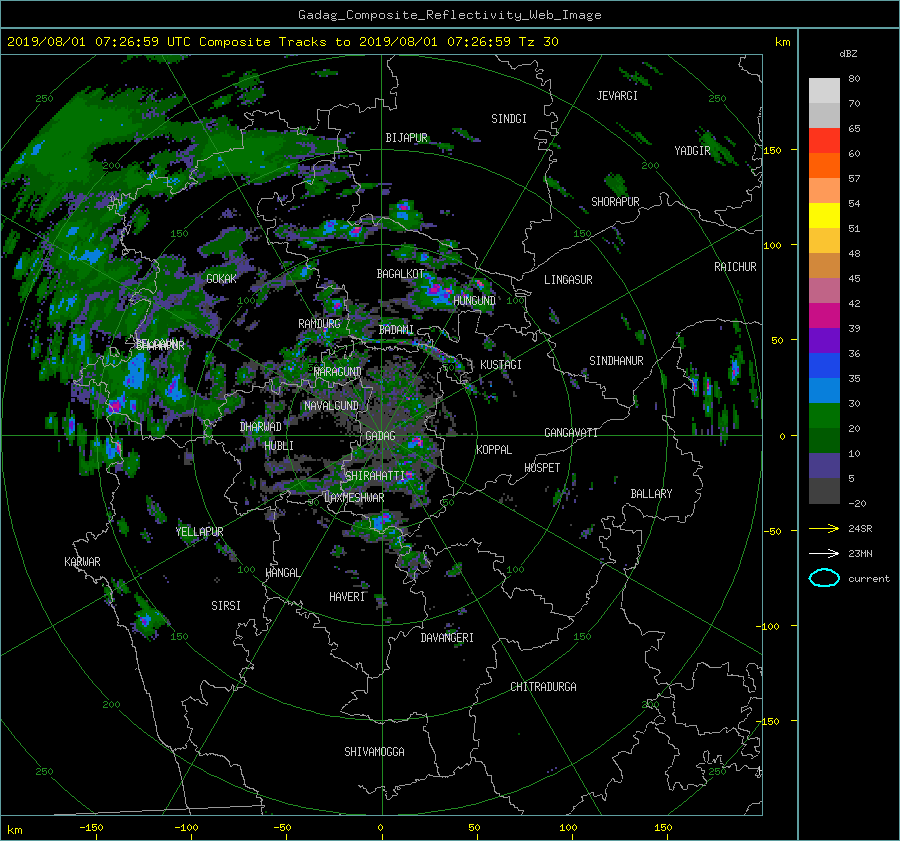Select the red 65 dBZ color swatch
The image size is (900, 841).
[824, 141]
